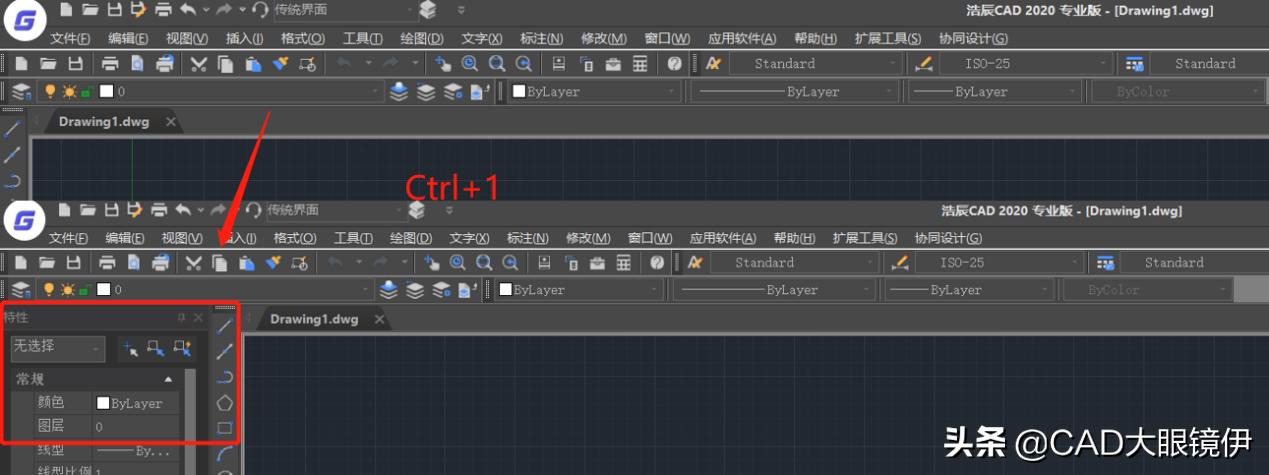
Task: Open Print Preview in upper window toolbar
Action: (x=137, y=63)
